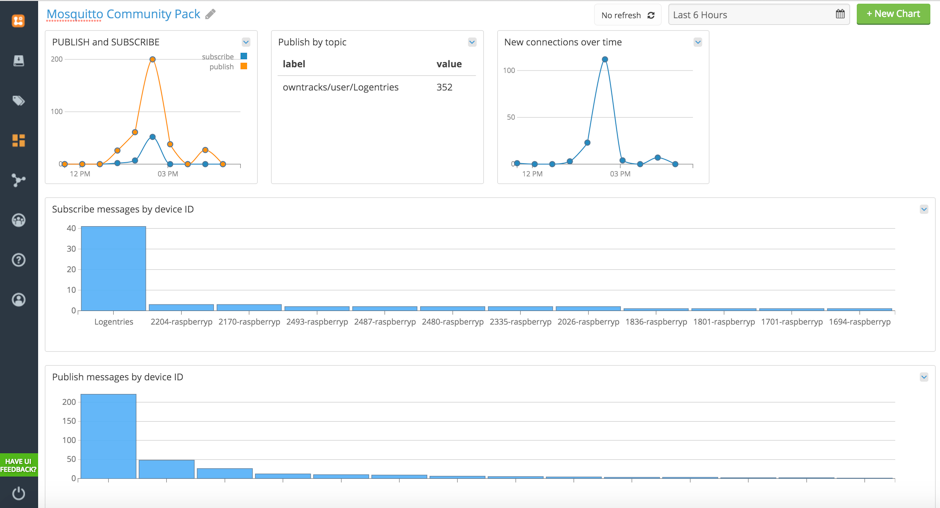
Task: Click the Last 6 Hours time field
Action: [x=750, y=15]
